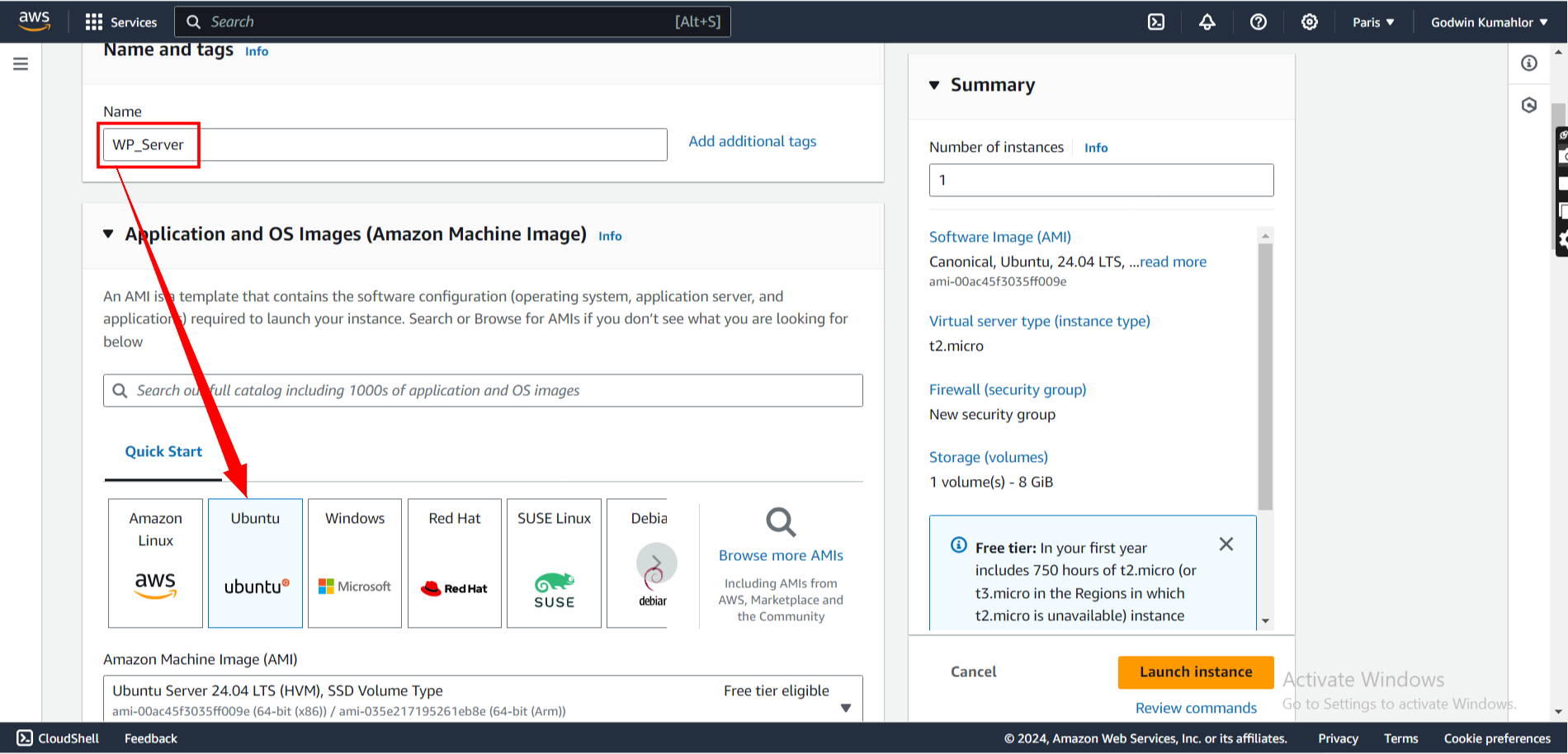Image resolution: width=1568 pixels, height=754 pixels.
Task: Focus the instance Name input field
Action: (385, 144)
